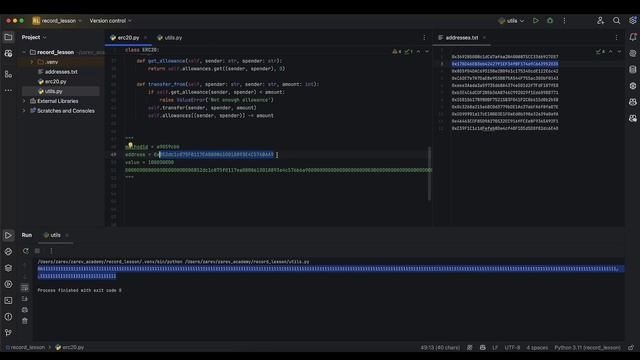
Task: Expand Scratches and Consoles node
Action: click(x=24, y=111)
